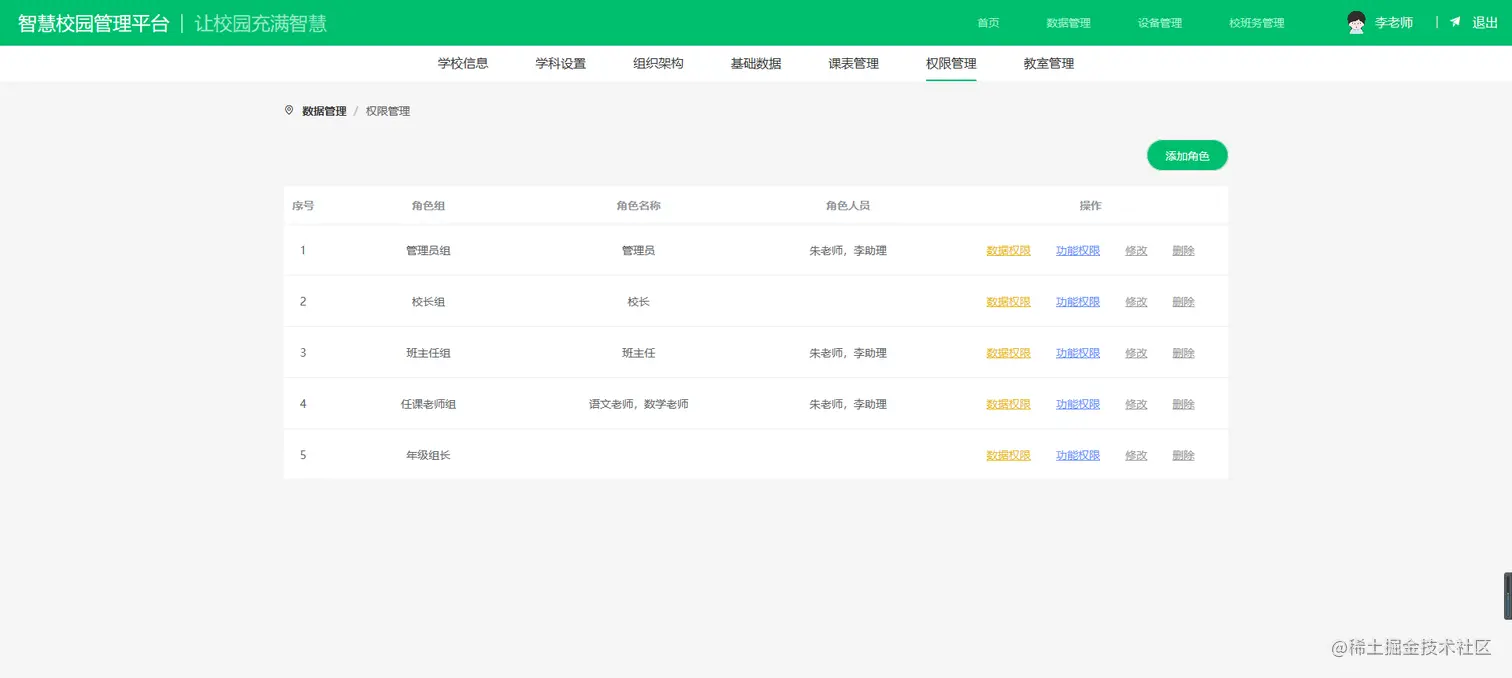Select the 管理员组 cell
This screenshot has height=678, width=1512.
[428, 251]
